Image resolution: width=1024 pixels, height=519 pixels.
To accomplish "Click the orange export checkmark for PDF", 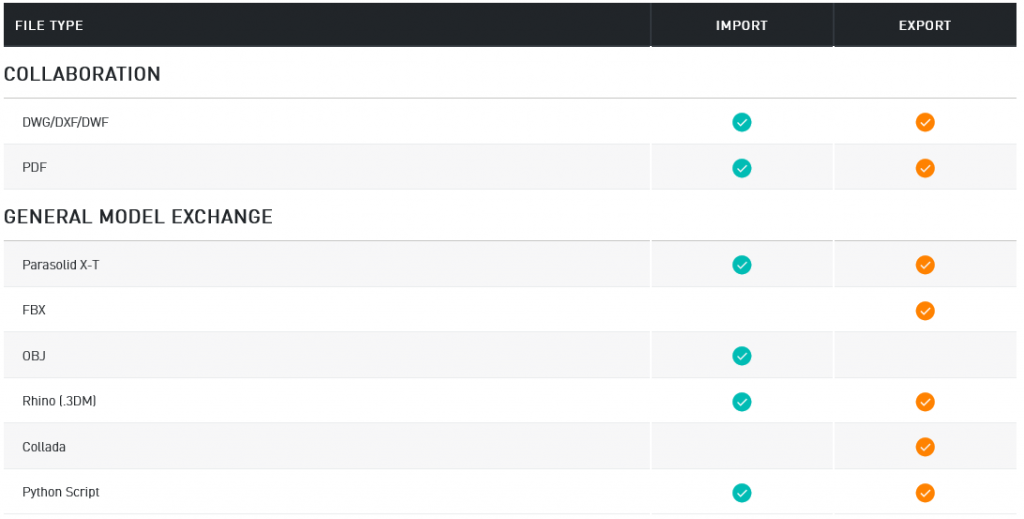I will [x=925, y=168].
